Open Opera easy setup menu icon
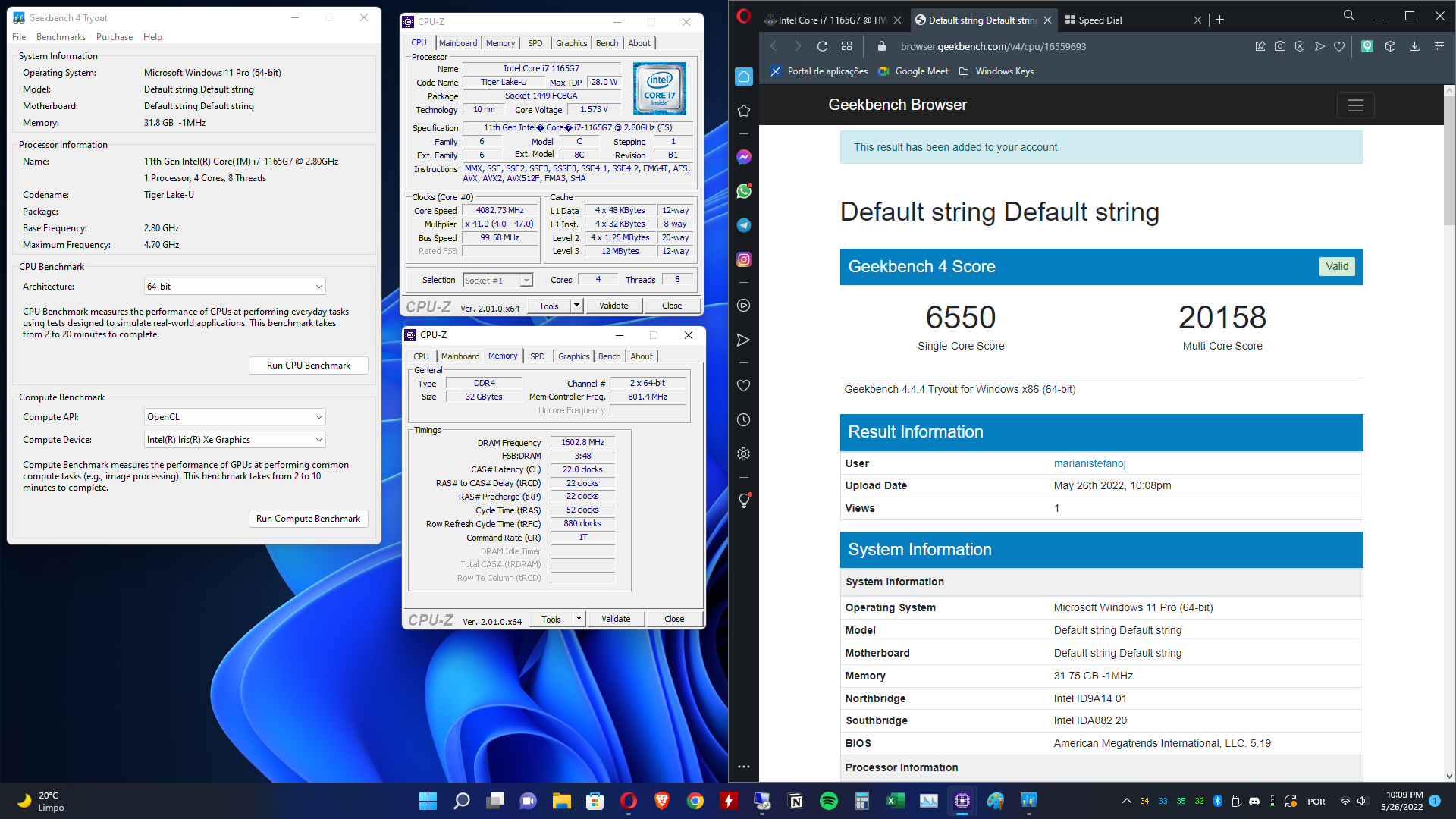Viewport: 1456px width, 819px height. click(1439, 46)
